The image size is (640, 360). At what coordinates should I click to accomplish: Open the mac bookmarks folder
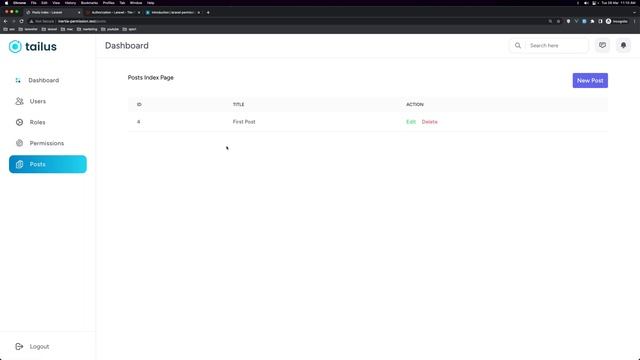(x=67, y=29)
